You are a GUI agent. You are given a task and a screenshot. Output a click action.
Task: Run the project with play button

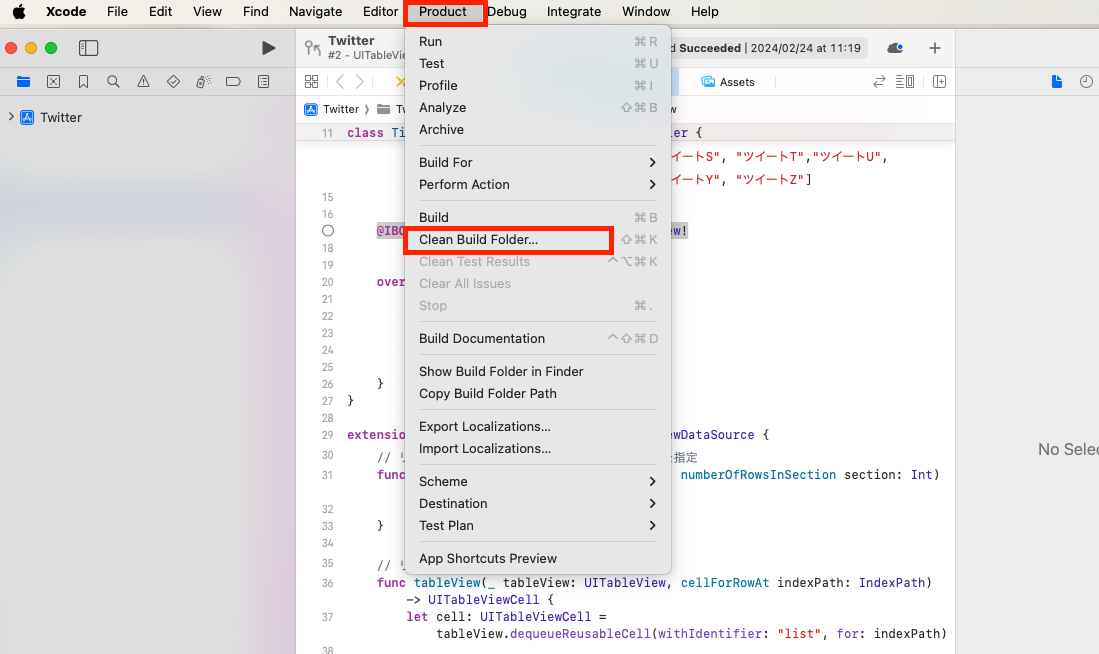tap(268, 48)
